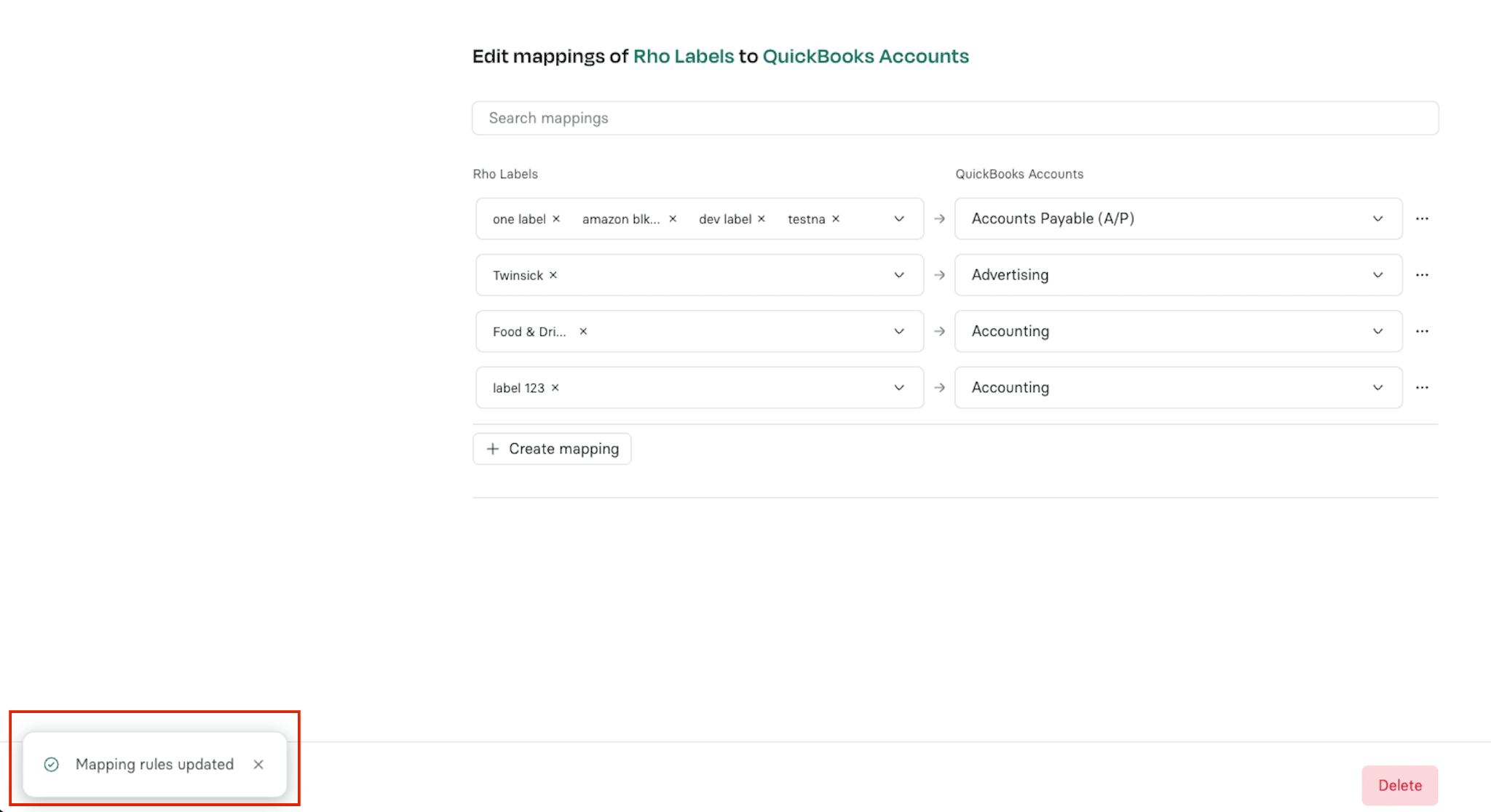Click the 'Mapping rules updated' toast message
This screenshot has width=1491, height=812.
154,765
